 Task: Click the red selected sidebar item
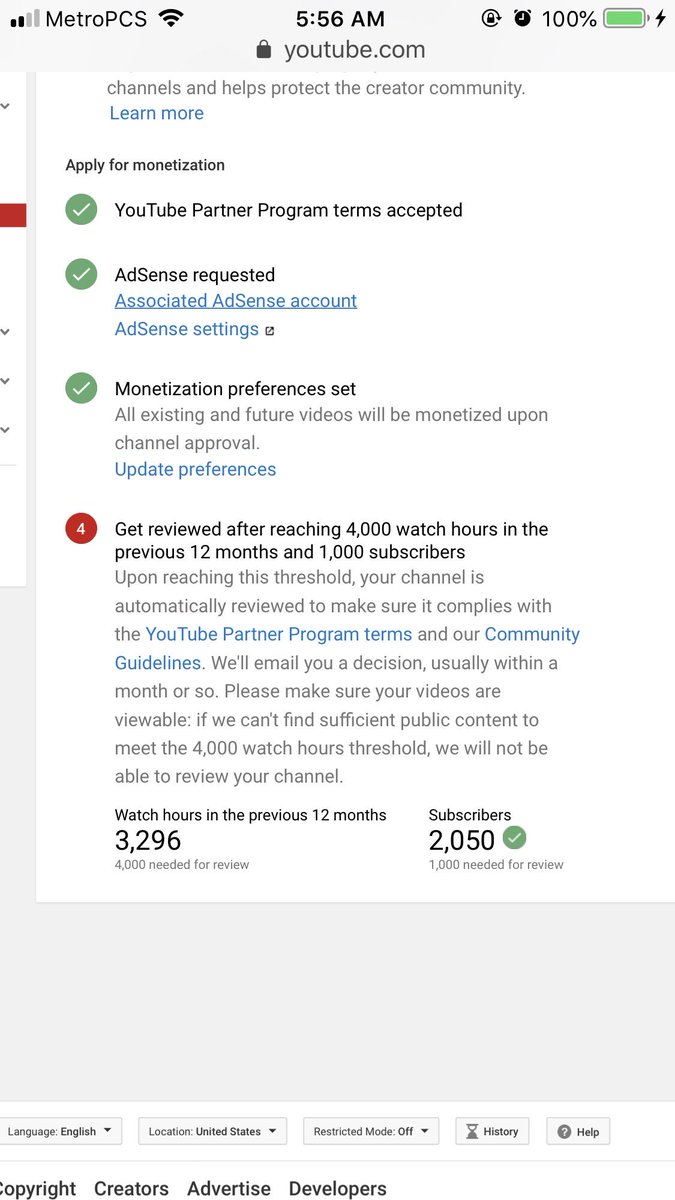(13, 215)
